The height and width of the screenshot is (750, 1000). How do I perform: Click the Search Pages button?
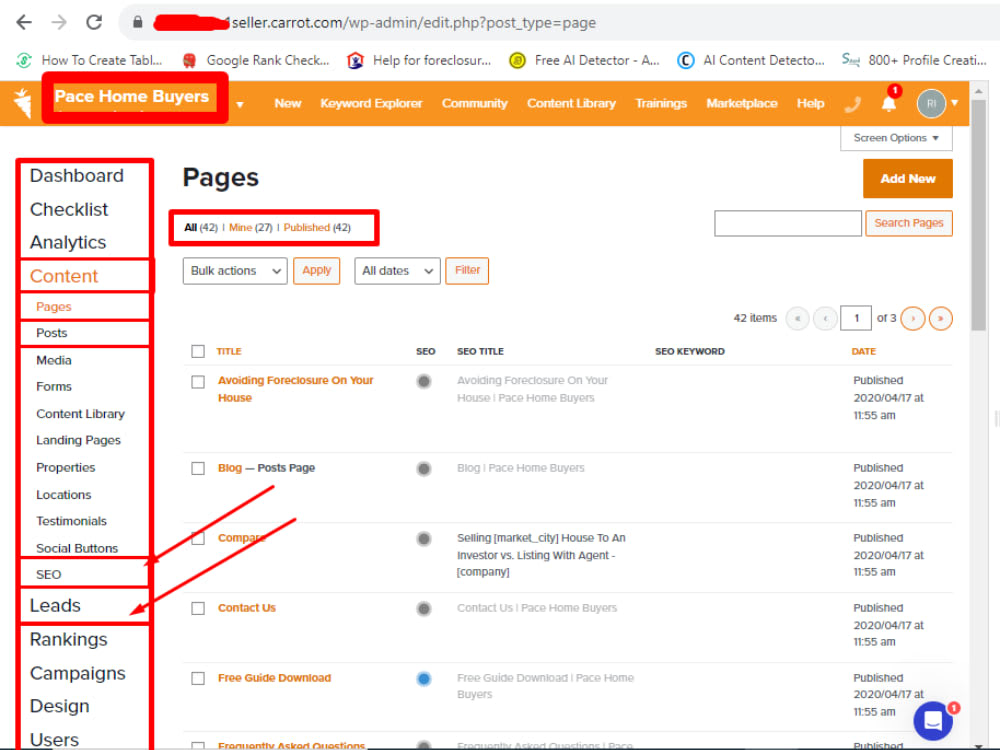pyautogui.click(x=909, y=223)
